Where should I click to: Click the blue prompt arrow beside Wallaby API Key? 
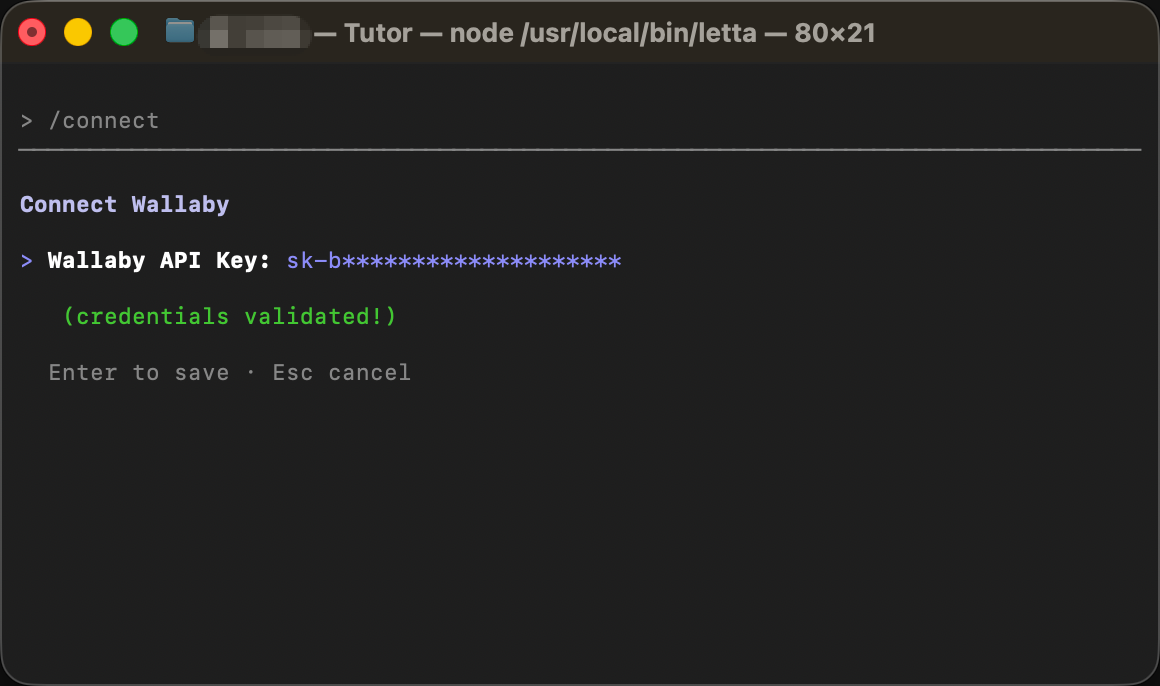[x=27, y=261]
